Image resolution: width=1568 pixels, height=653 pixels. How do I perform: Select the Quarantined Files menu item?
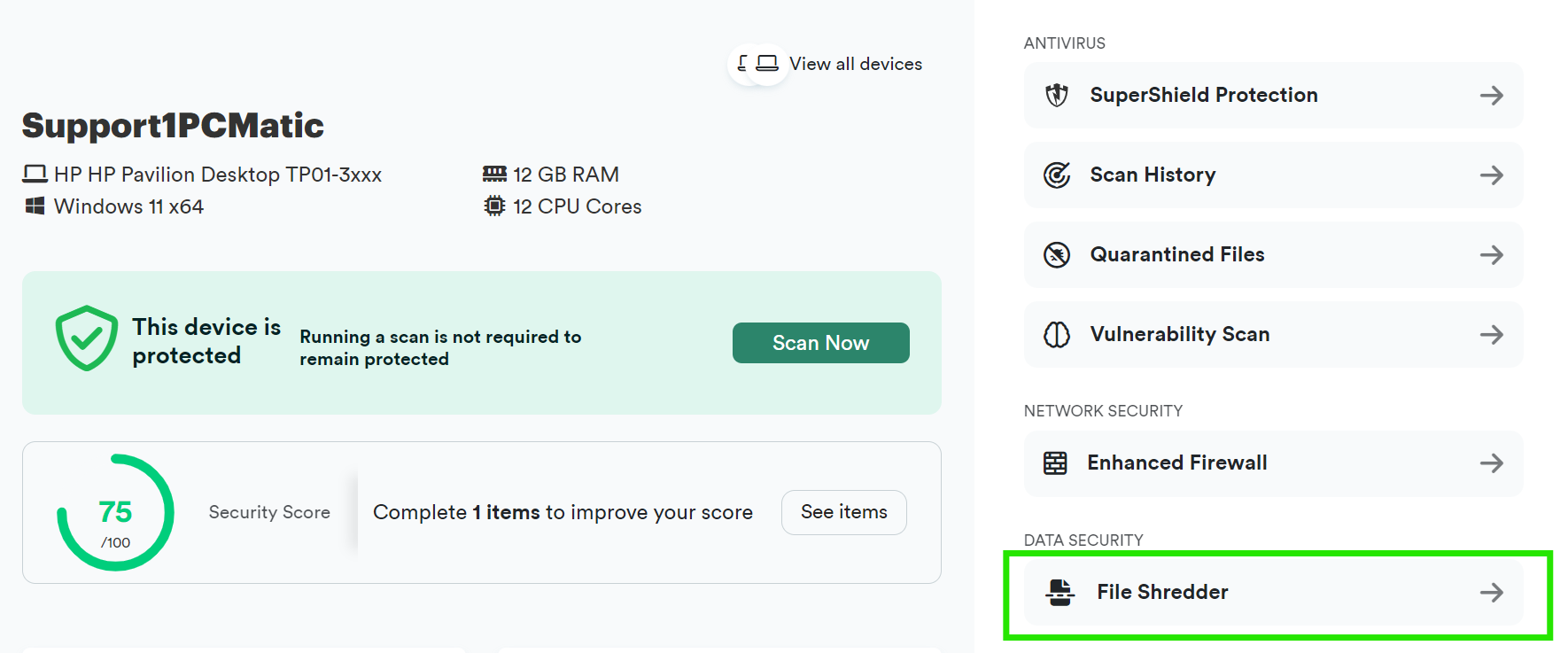(1273, 254)
